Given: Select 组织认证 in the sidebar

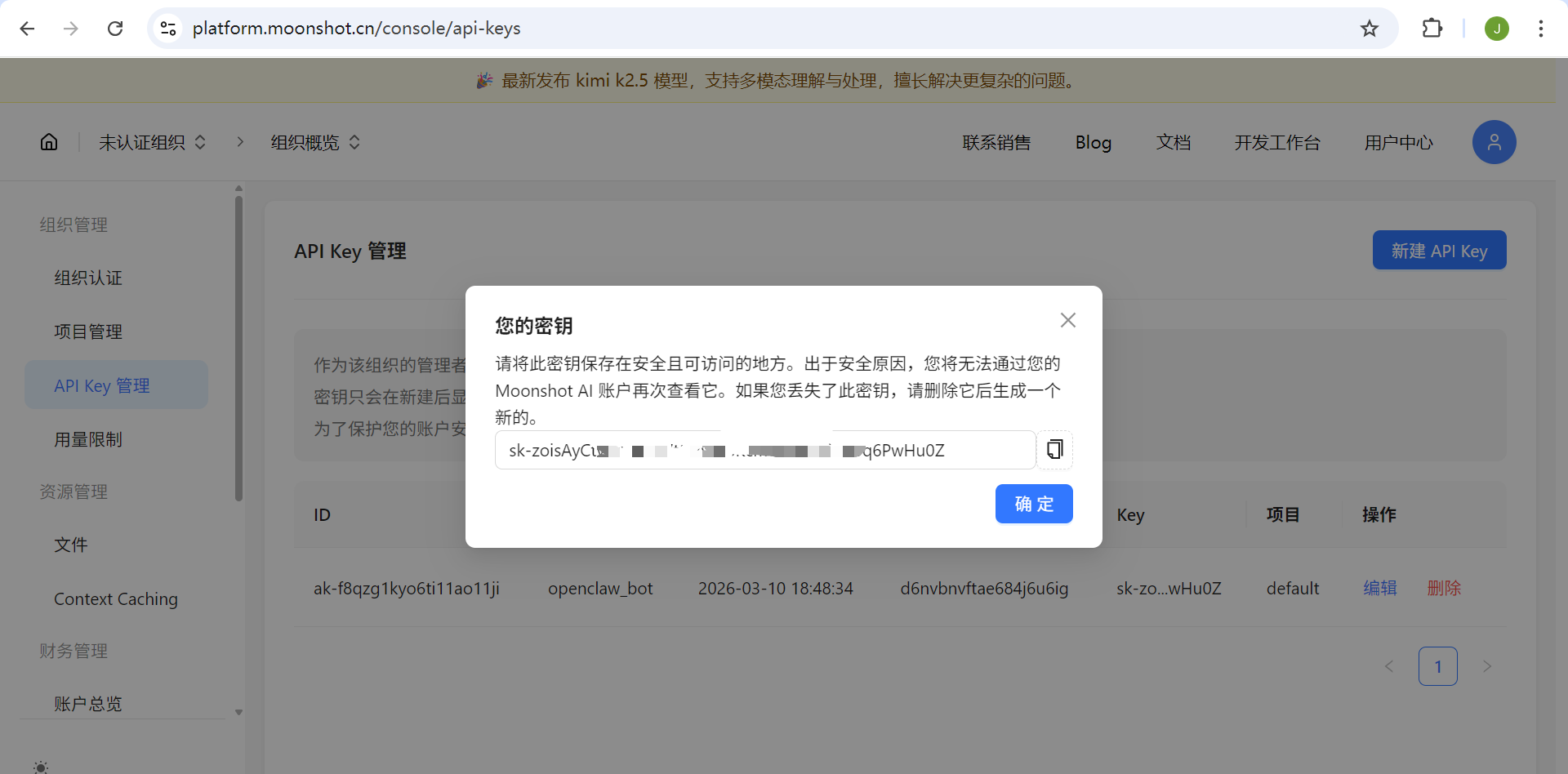Looking at the screenshot, I should pyautogui.click(x=116, y=278).
